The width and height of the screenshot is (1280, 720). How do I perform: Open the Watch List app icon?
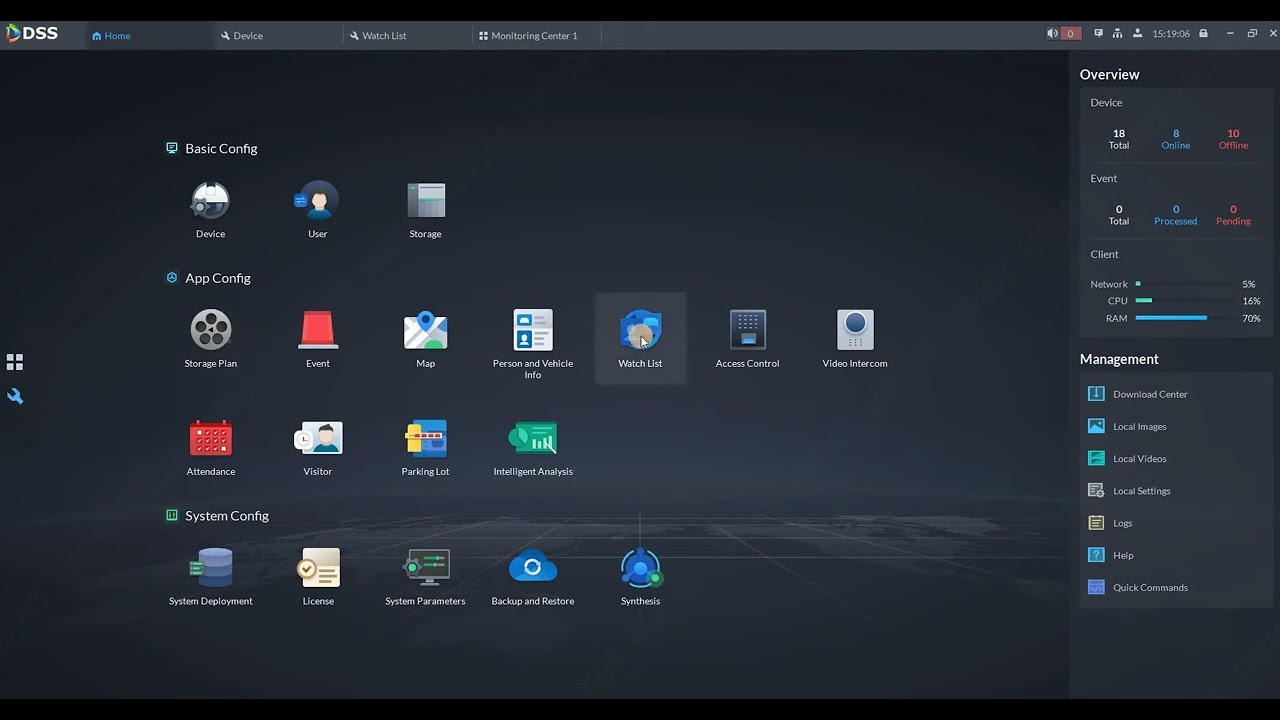point(640,330)
